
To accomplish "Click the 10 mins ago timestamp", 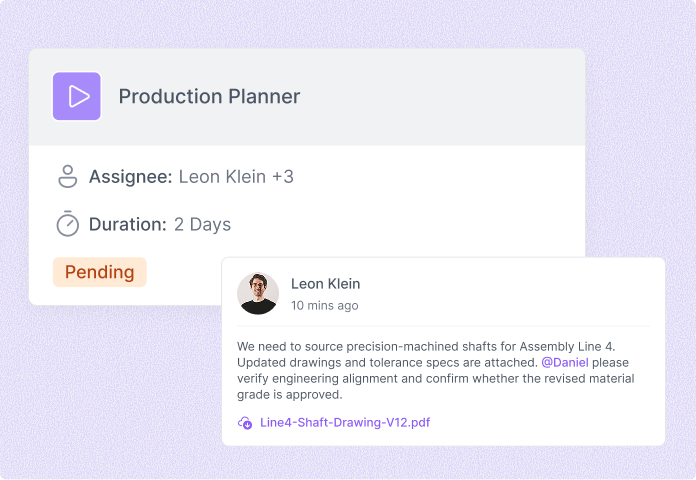I will 324,305.
